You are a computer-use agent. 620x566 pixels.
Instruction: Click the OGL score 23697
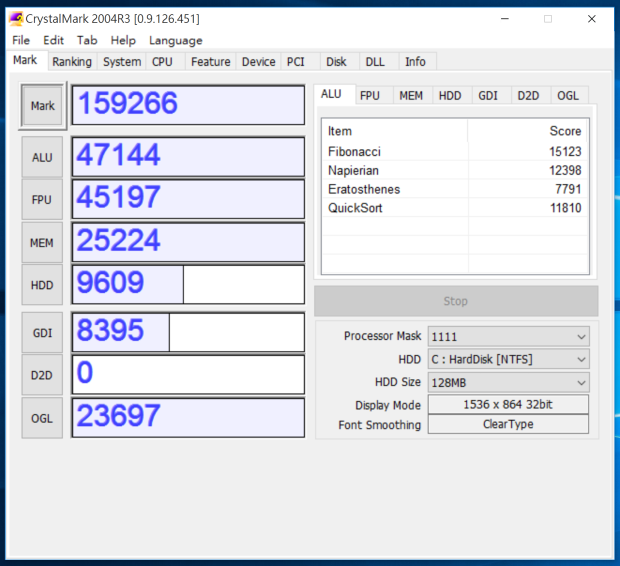188,418
